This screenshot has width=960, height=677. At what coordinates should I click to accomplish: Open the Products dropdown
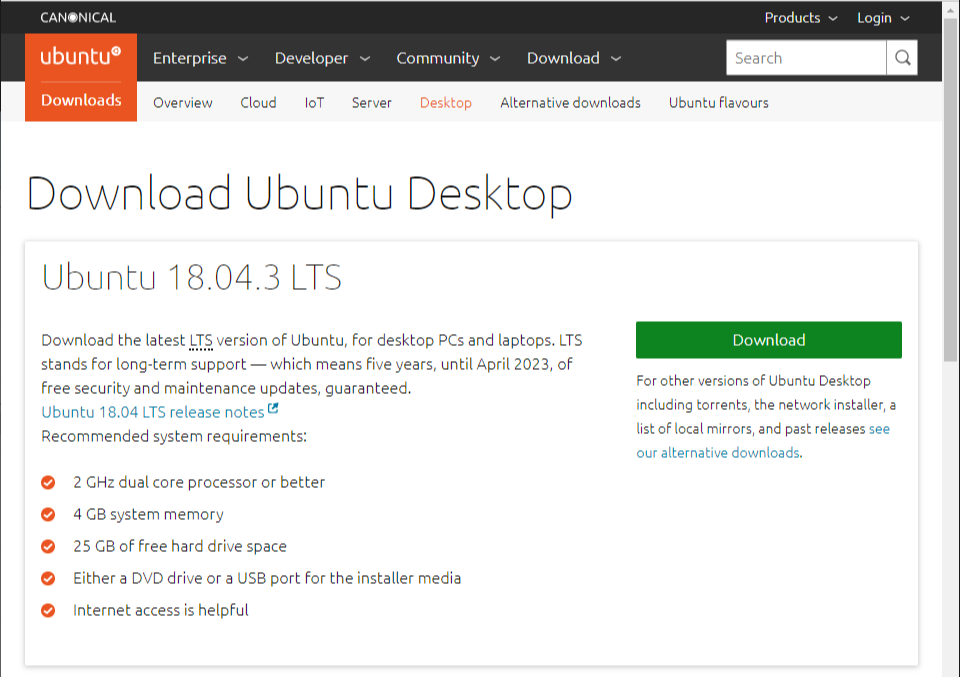(x=801, y=18)
